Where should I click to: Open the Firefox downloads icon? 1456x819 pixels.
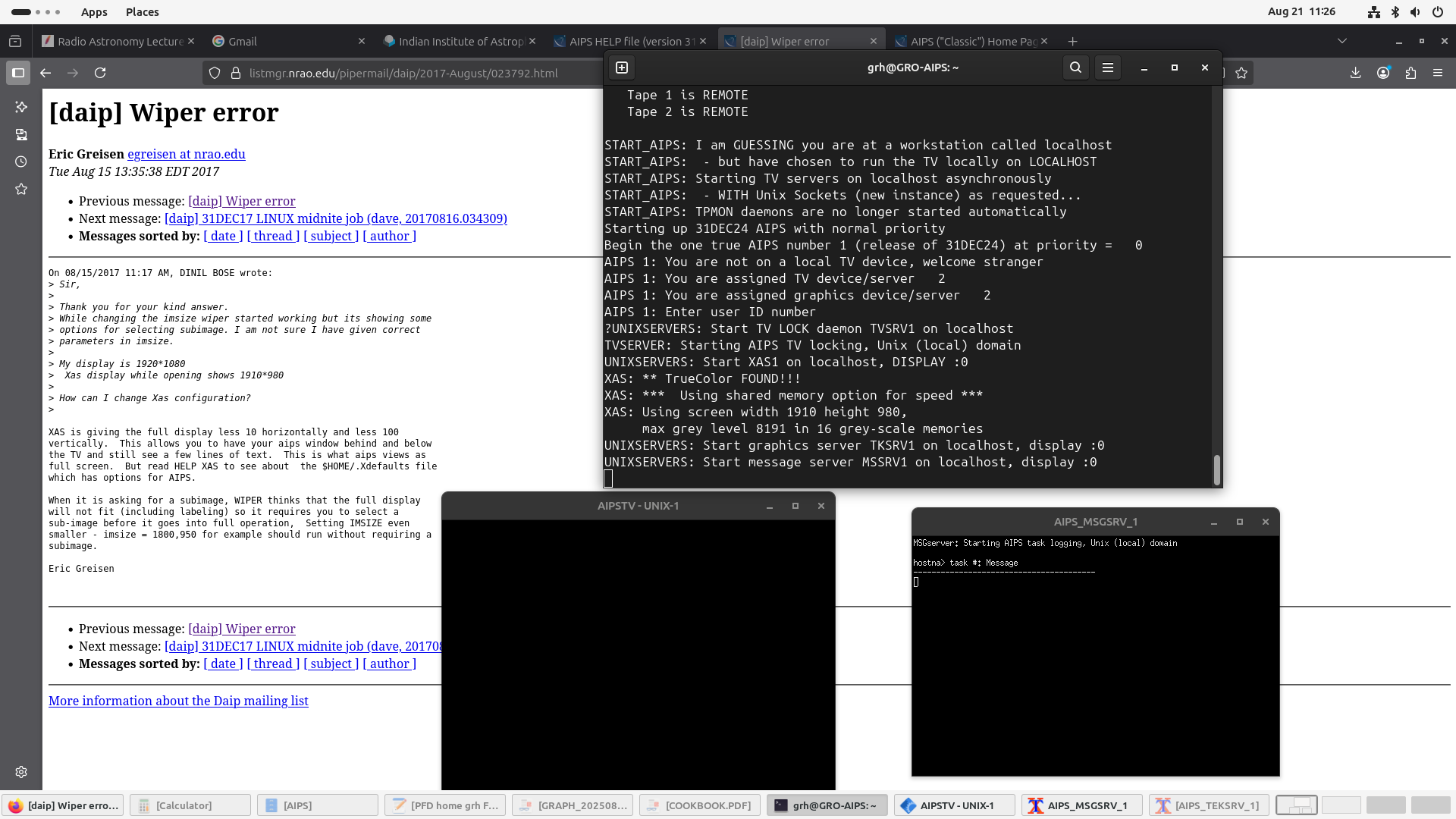(1355, 73)
